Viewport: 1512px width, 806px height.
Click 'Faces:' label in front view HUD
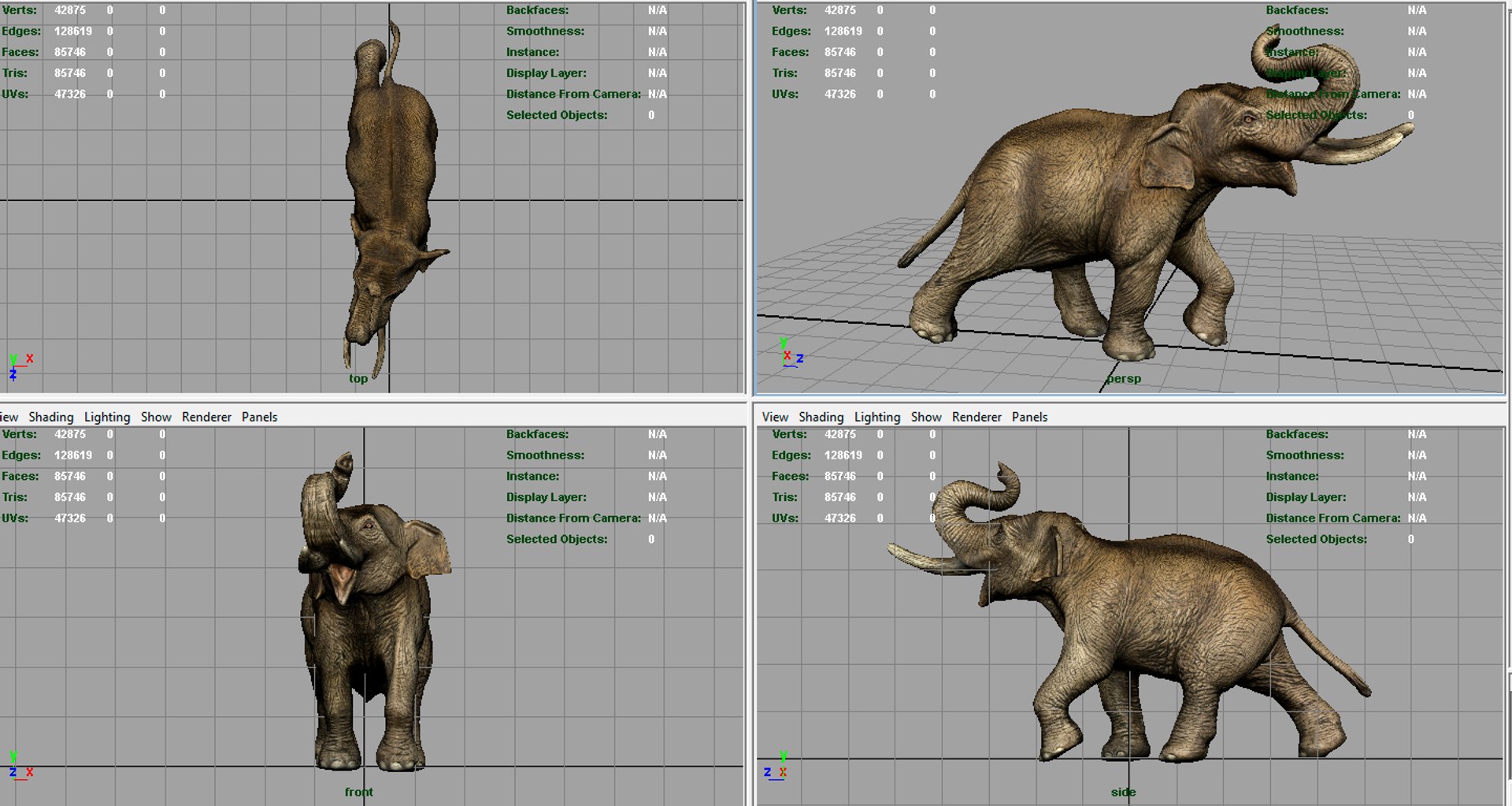pyautogui.click(x=20, y=476)
